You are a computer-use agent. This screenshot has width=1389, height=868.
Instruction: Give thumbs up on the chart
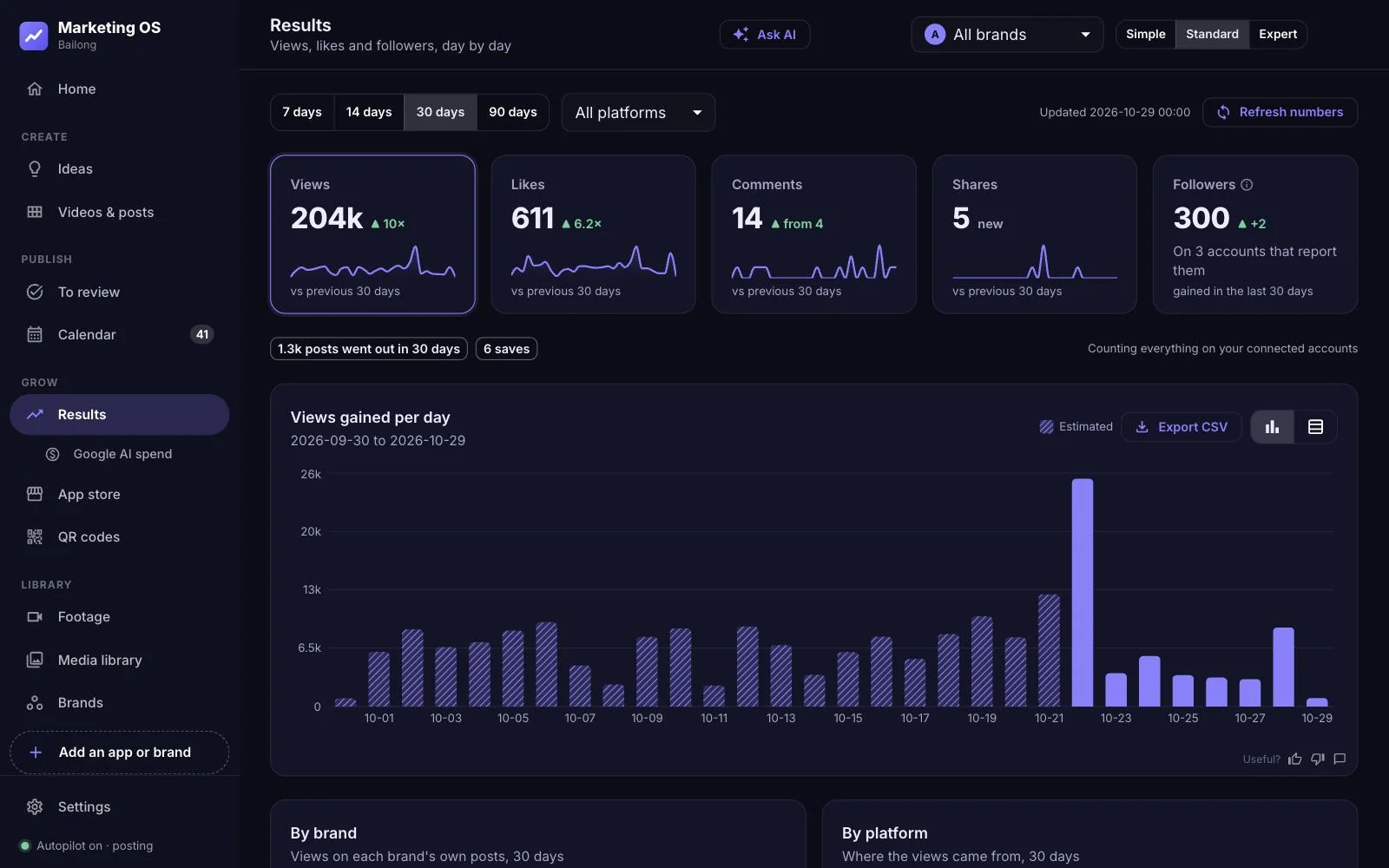click(x=1295, y=759)
